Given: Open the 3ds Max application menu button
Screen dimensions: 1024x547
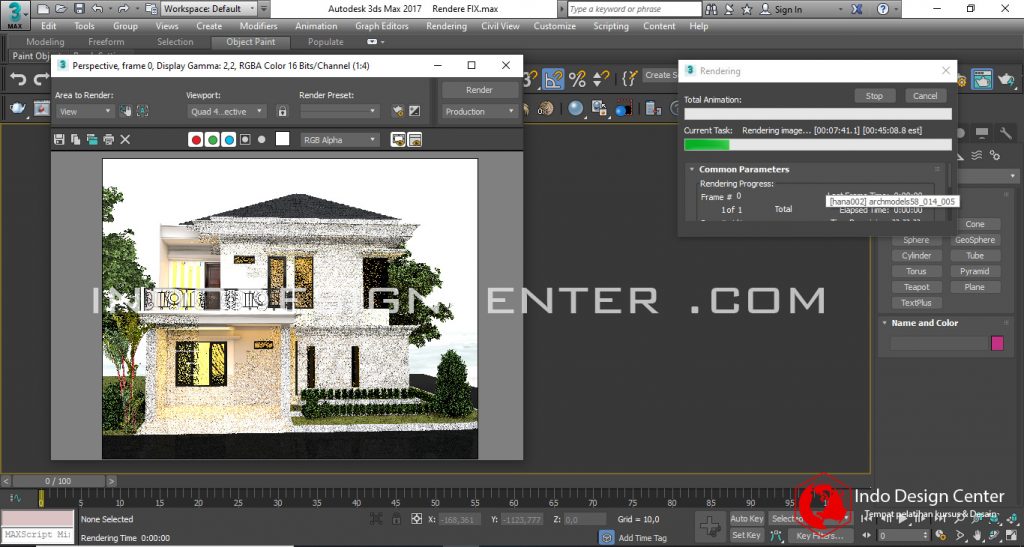Looking at the screenshot, I should (14, 16).
